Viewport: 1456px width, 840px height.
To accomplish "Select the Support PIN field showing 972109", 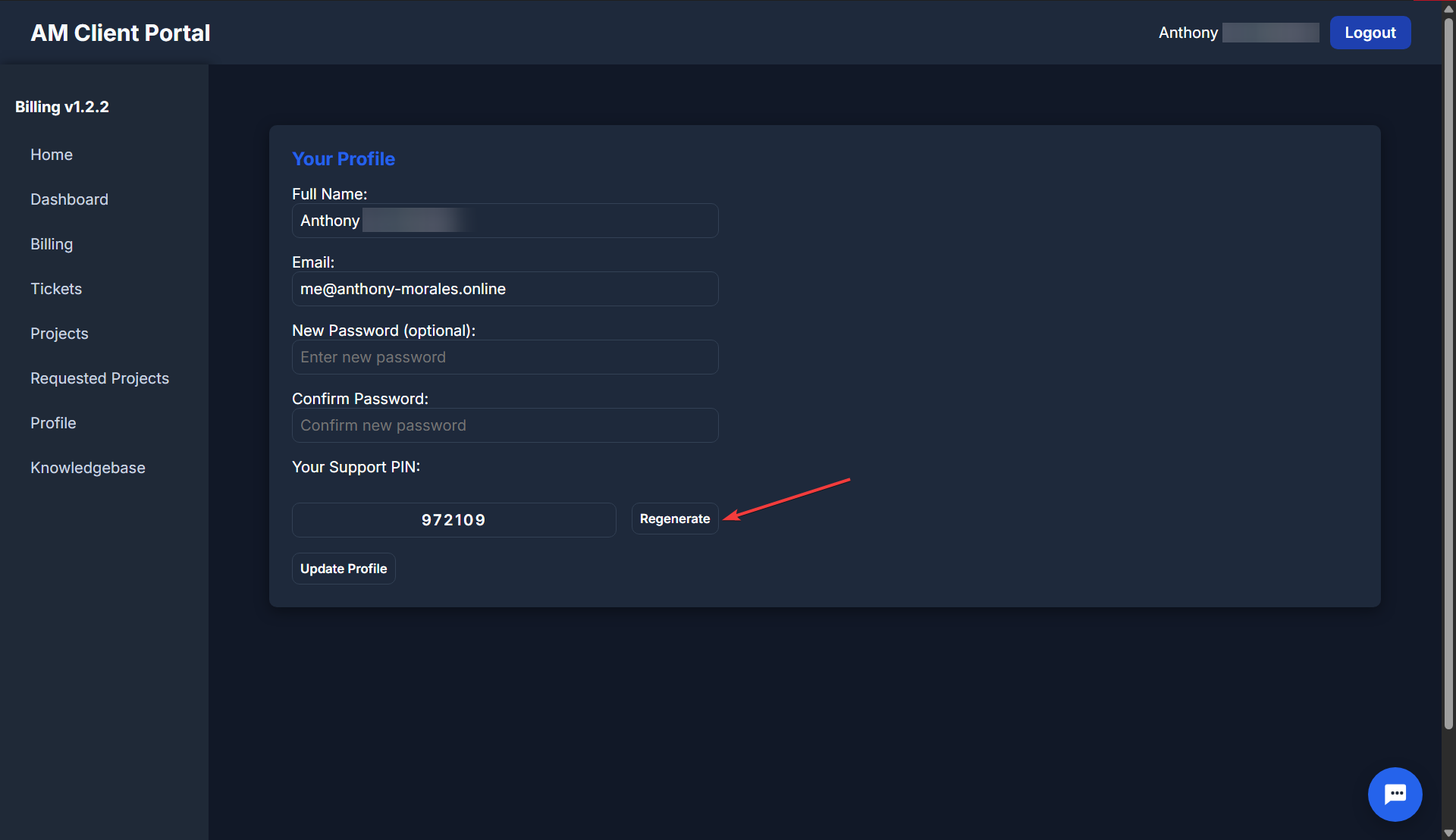I will click(x=453, y=520).
